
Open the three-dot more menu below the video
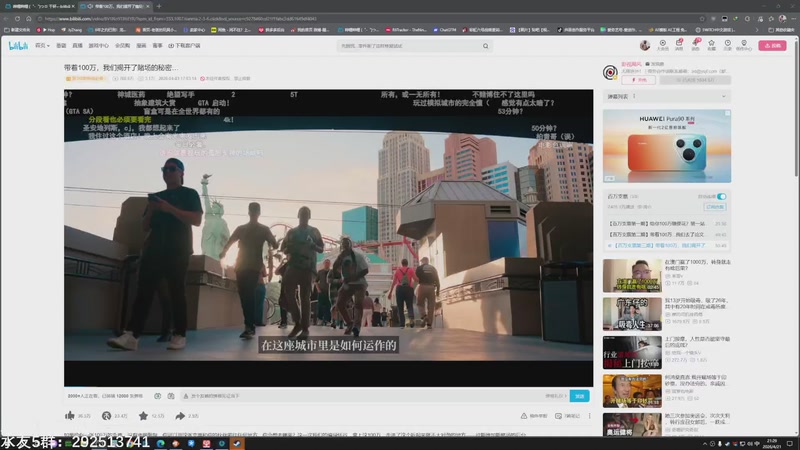click(x=589, y=416)
